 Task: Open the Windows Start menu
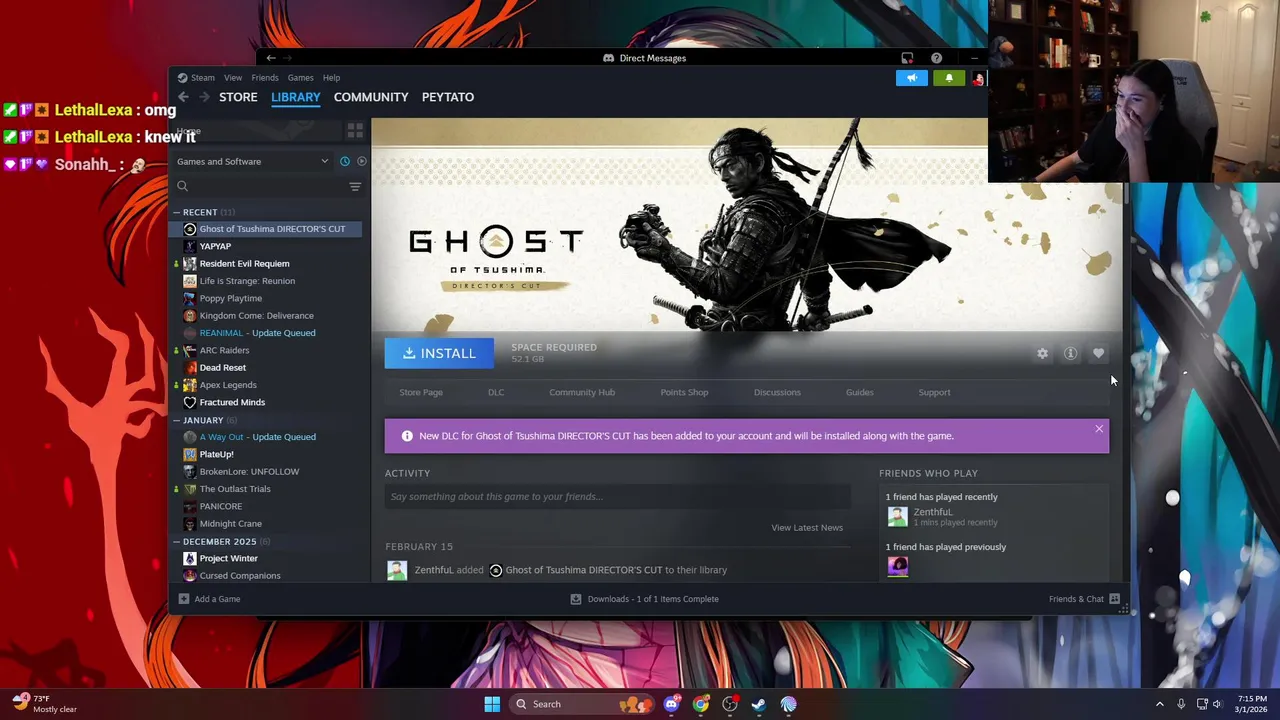pyautogui.click(x=492, y=704)
